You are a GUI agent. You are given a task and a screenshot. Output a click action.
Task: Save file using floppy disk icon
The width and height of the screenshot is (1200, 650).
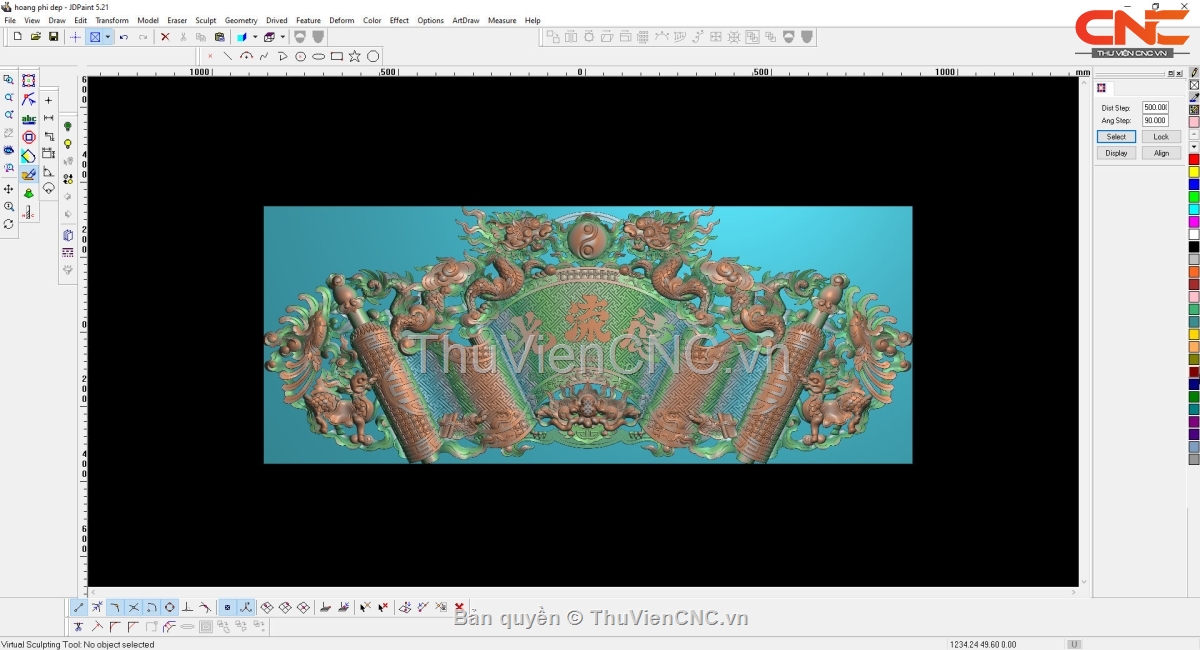pyautogui.click(x=53, y=37)
